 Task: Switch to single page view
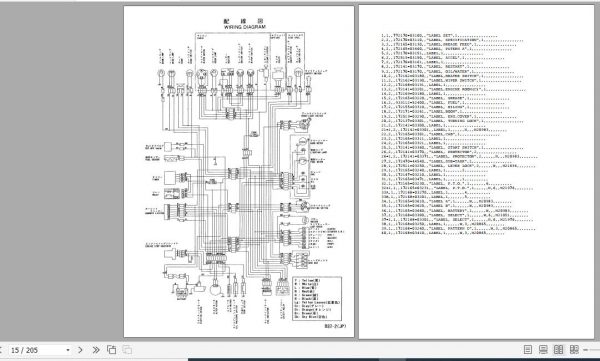pyautogui.click(x=528, y=350)
